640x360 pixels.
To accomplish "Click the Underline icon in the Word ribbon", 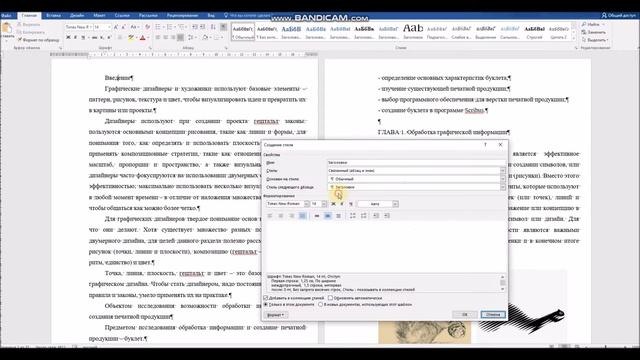I will (x=83, y=38).
